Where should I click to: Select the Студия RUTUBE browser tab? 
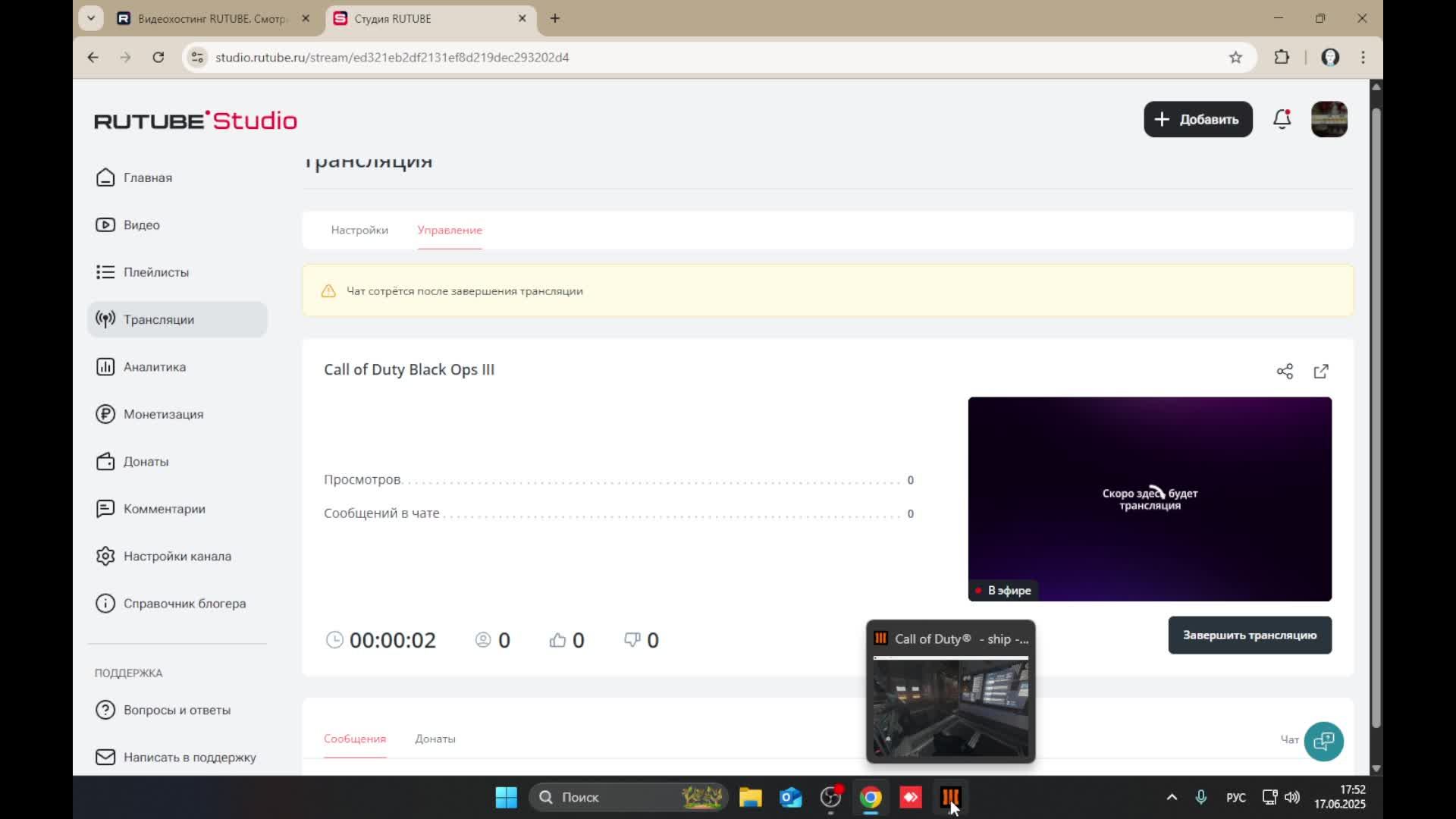tap(431, 19)
